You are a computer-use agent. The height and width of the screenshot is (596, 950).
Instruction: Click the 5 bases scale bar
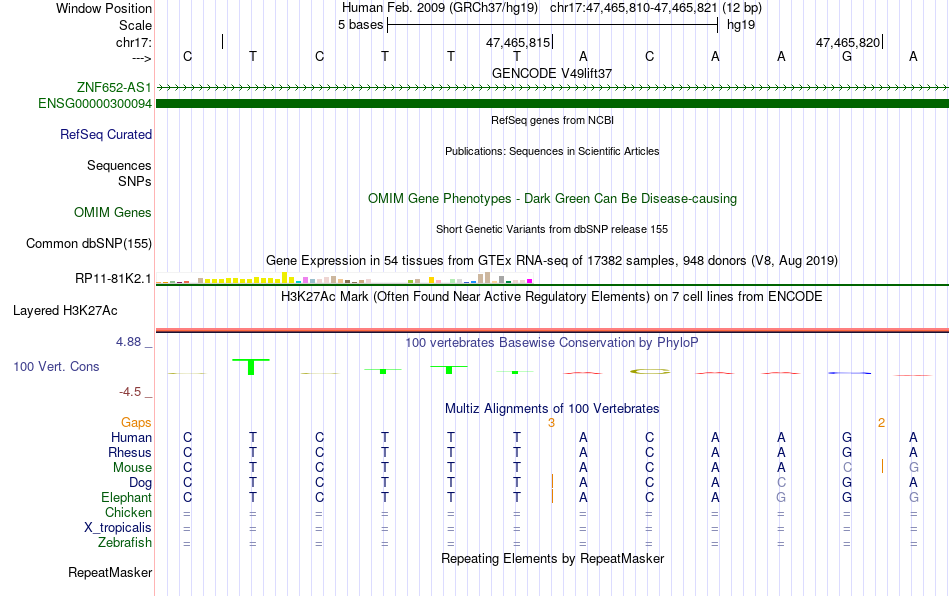tap(553, 25)
